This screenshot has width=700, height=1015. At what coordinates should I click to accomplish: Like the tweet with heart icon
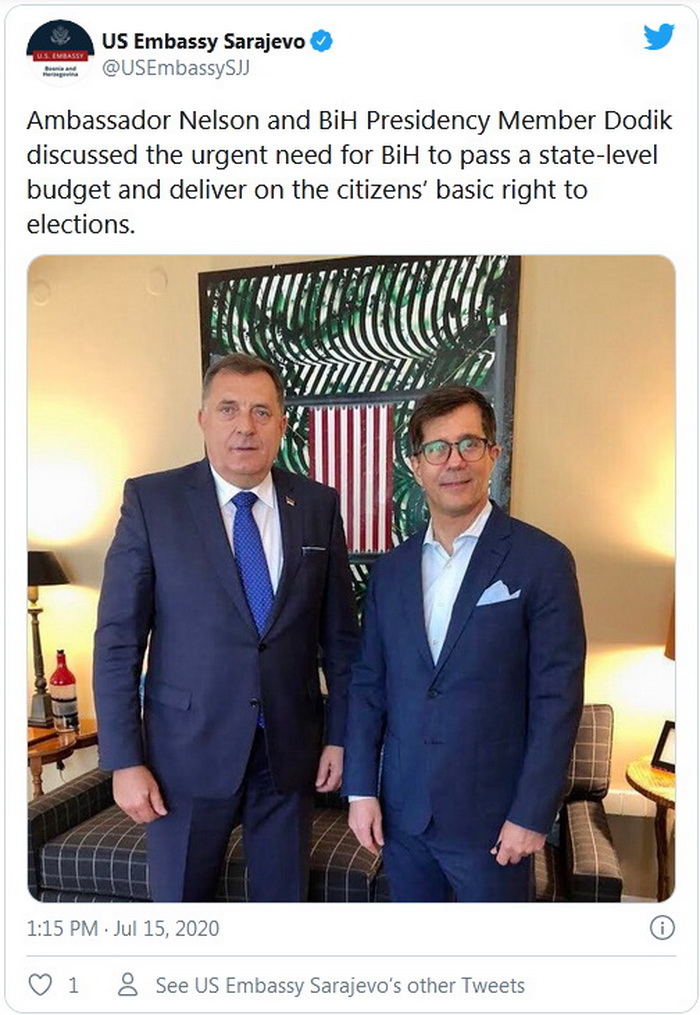pos(40,985)
